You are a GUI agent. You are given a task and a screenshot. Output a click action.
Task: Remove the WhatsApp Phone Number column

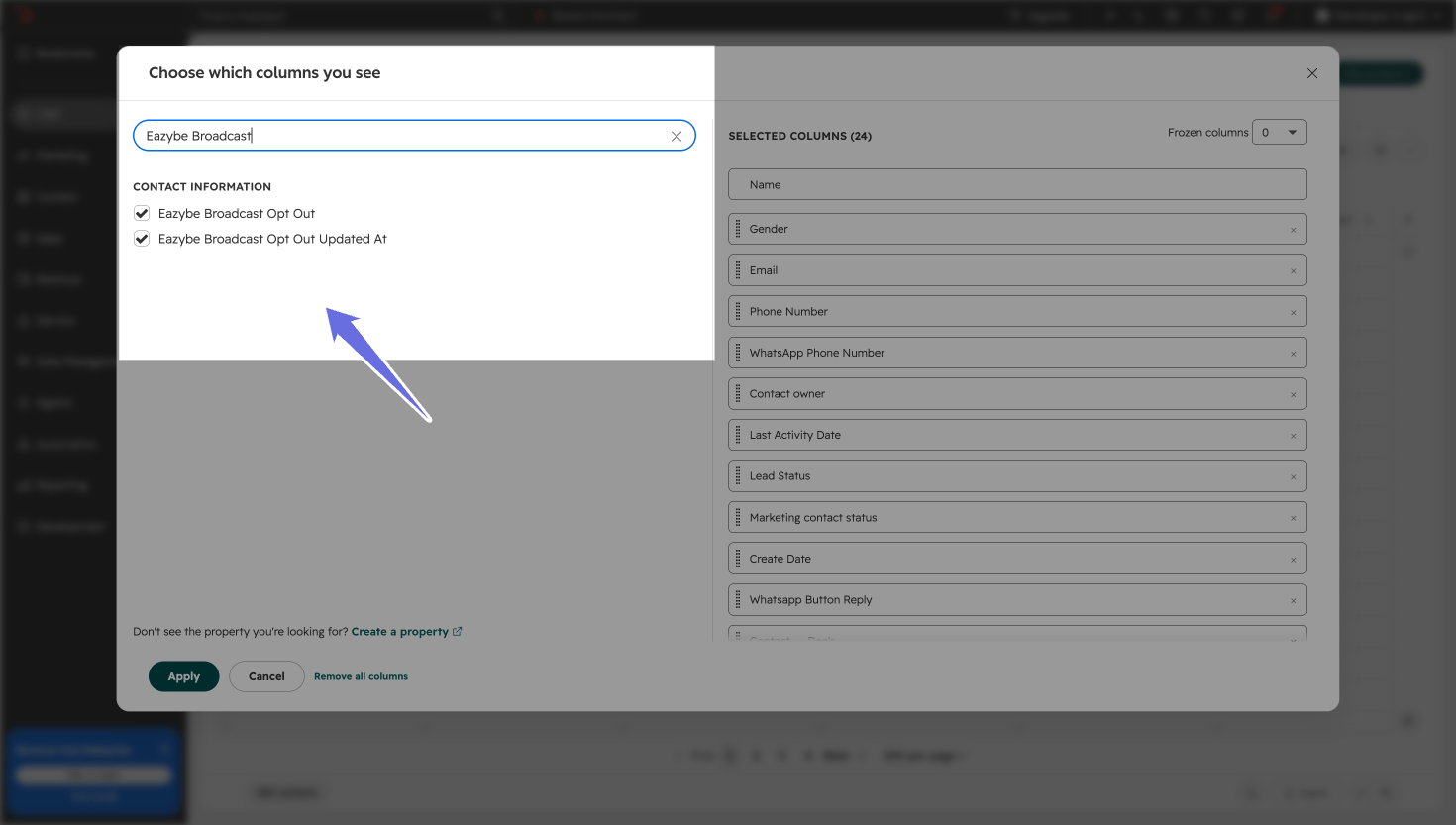click(x=1293, y=354)
